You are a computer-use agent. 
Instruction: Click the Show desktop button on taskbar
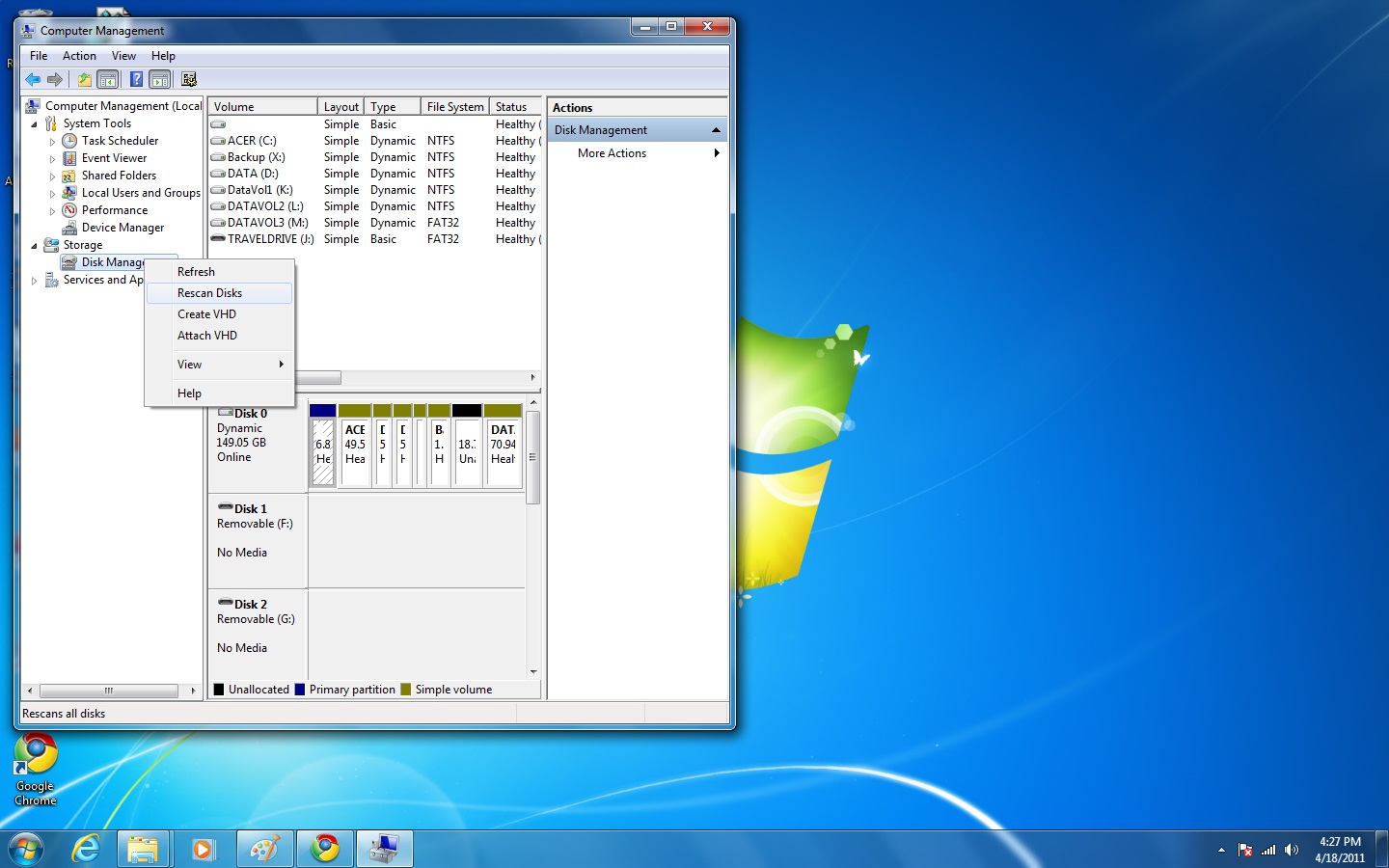pyautogui.click(x=1382, y=849)
